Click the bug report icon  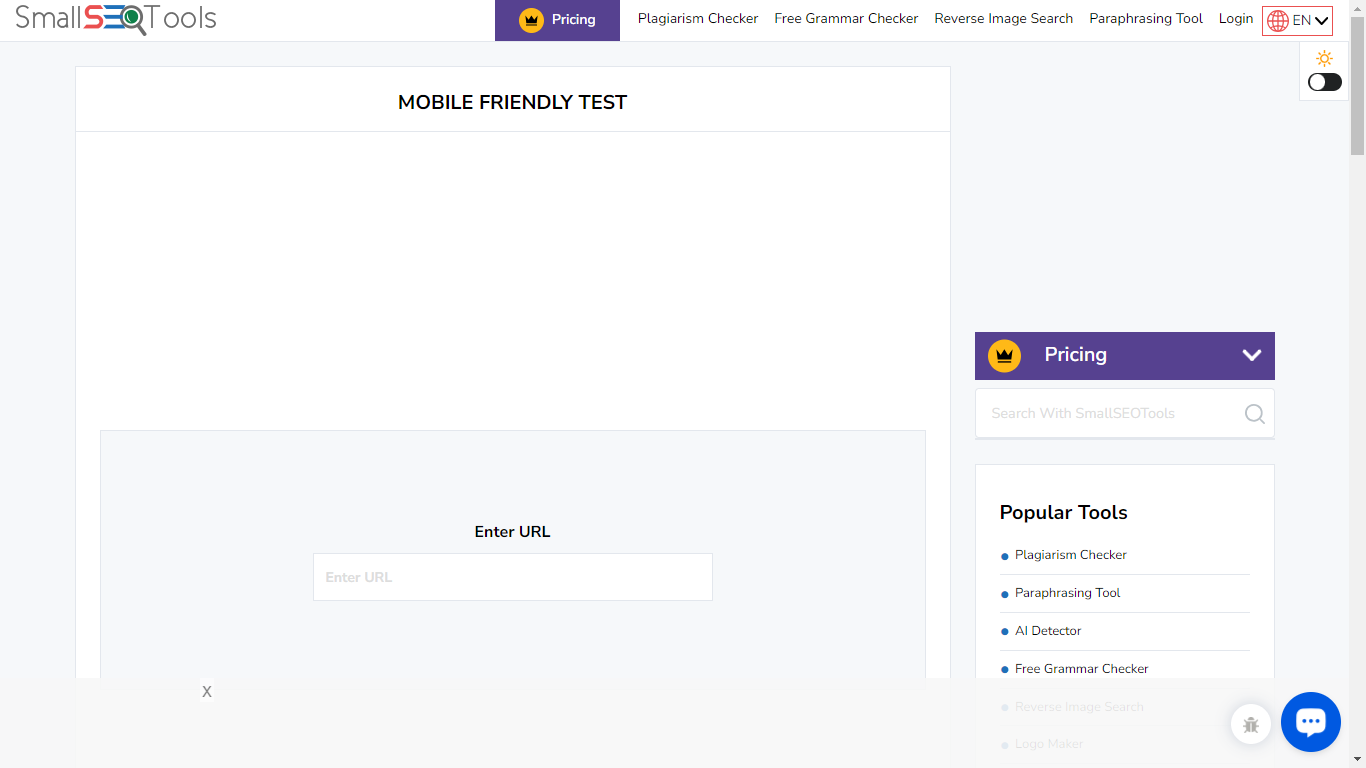point(1251,725)
